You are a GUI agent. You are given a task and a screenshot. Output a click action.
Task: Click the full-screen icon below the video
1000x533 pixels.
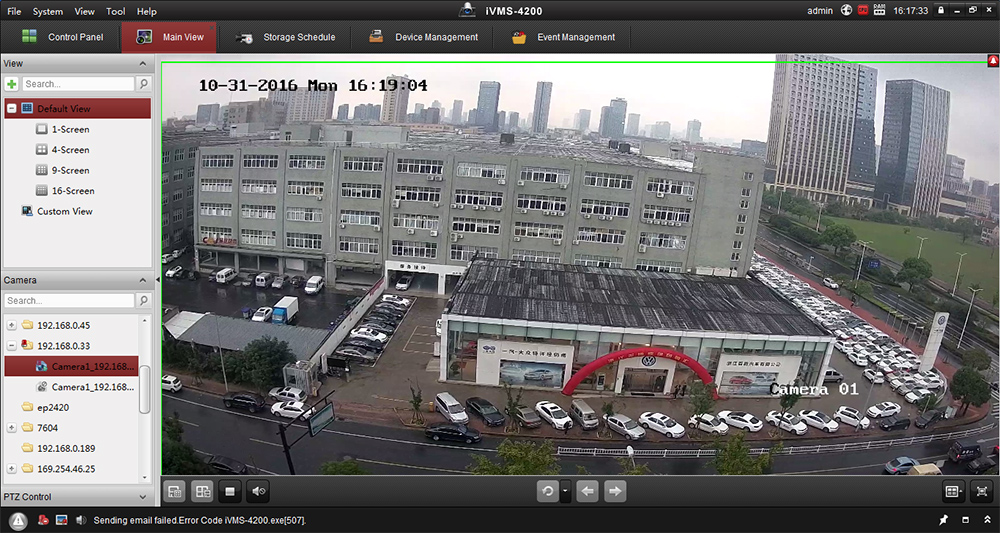(981, 491)
